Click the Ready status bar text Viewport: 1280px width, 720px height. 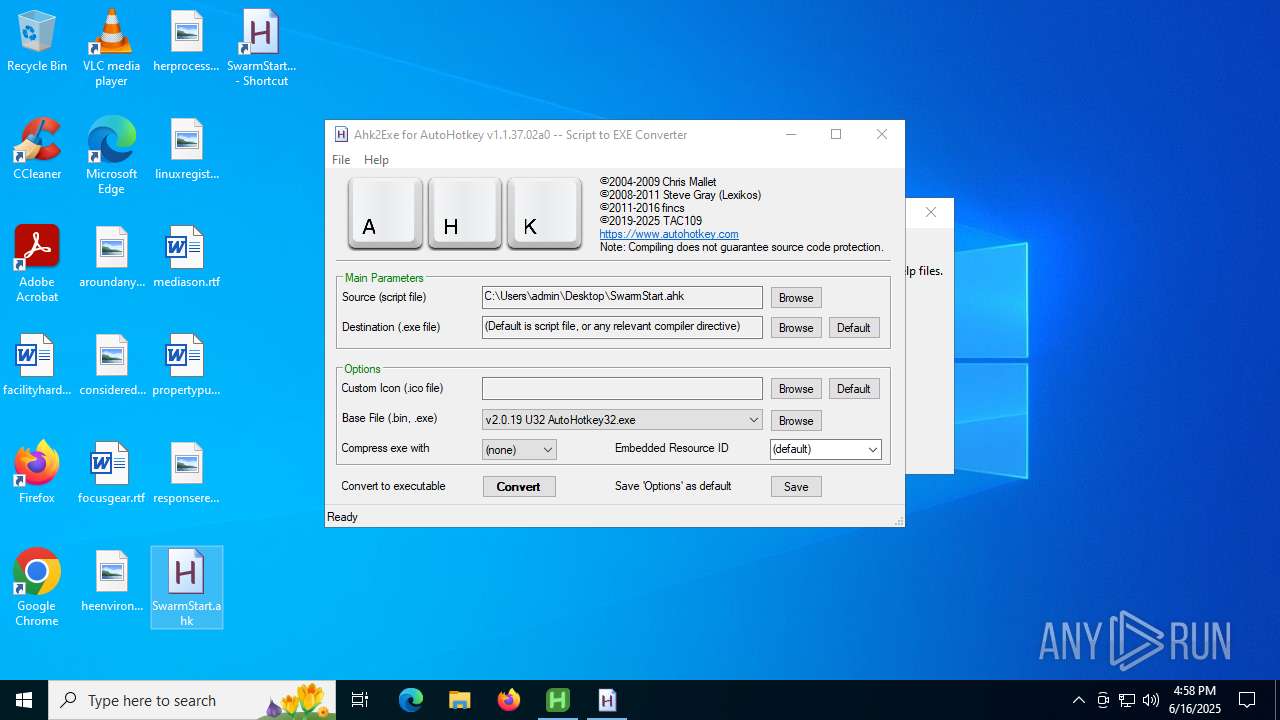click(x=342, y=517)
